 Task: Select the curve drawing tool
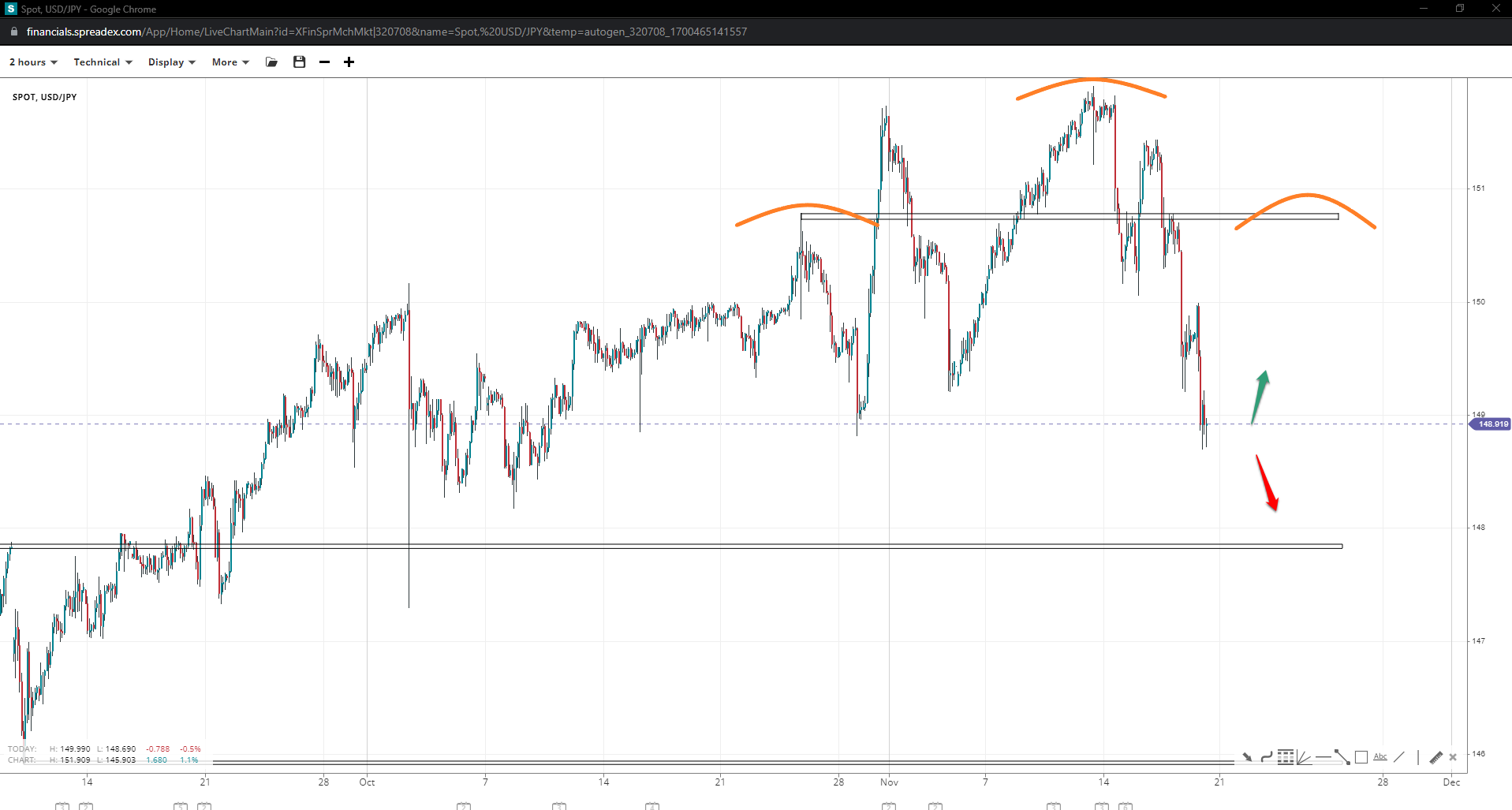pos(1266,757)
